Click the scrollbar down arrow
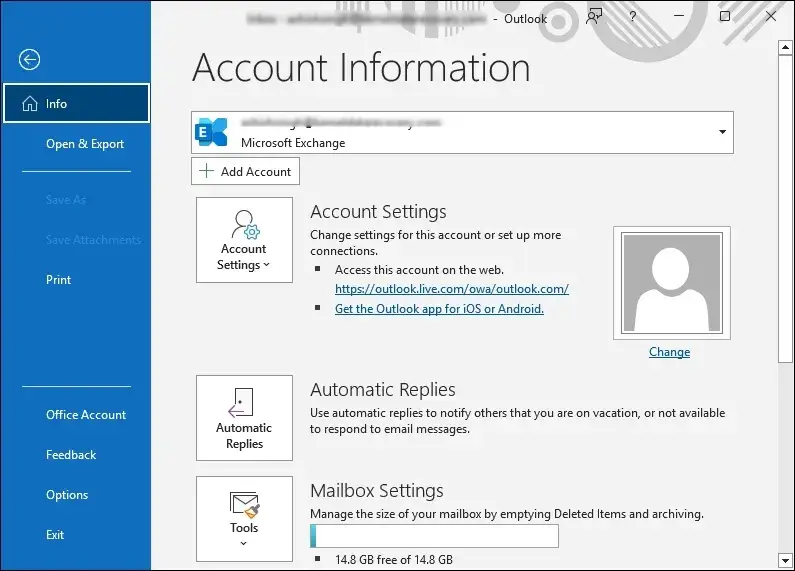 click(x=785, y=561)
